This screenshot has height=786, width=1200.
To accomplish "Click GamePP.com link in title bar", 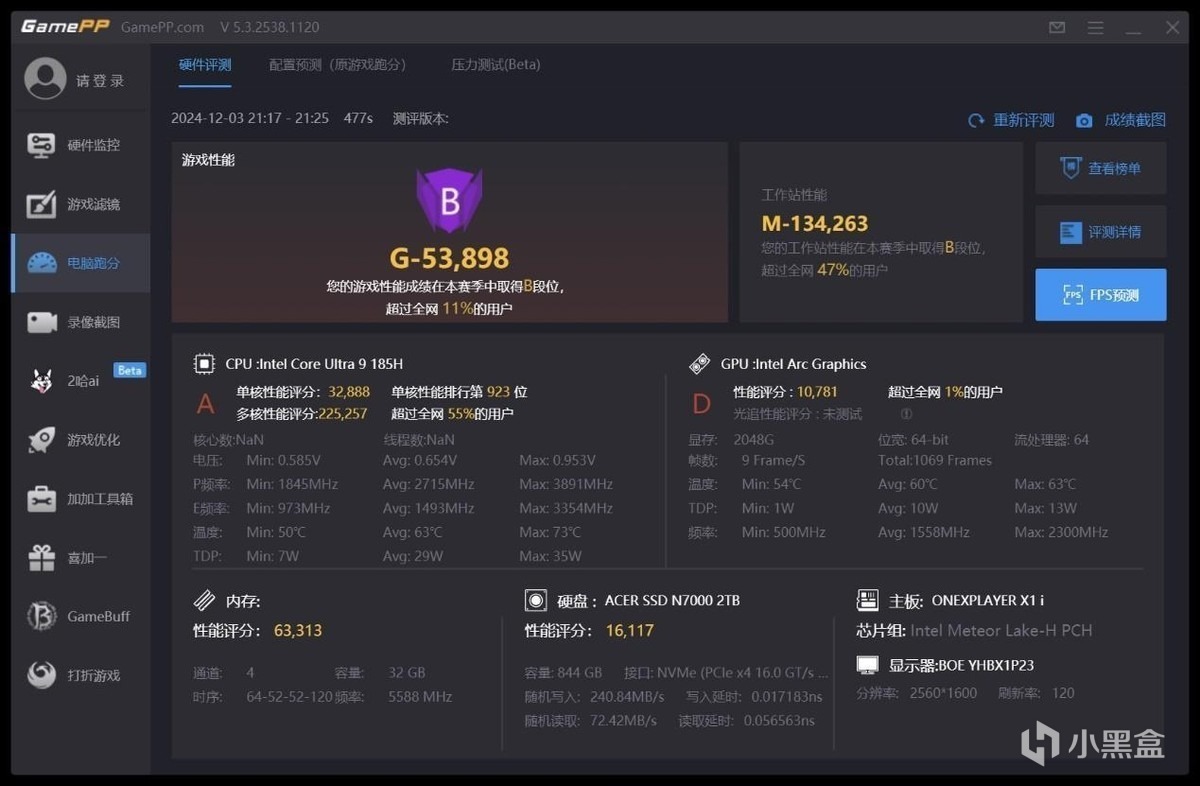I will pyautogui.click(x=163, y=27).
